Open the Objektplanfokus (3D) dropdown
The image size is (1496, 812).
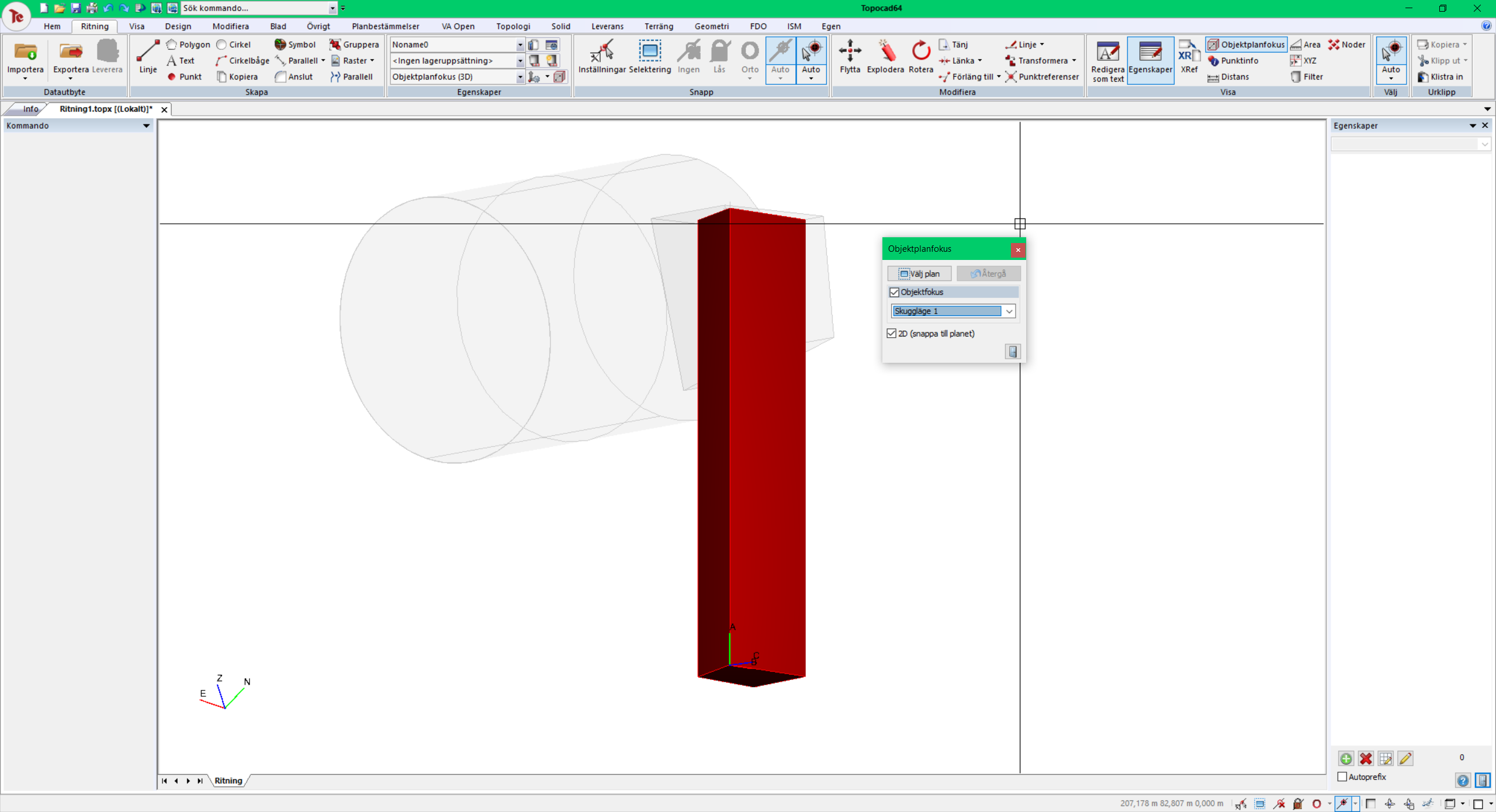[520, 77]
